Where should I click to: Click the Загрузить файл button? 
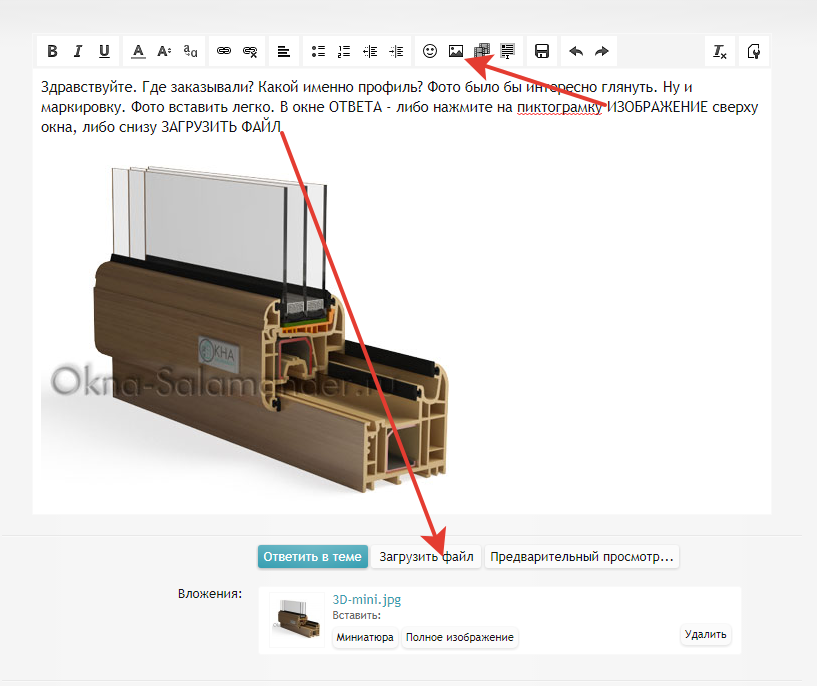click(x=426, y=556)
